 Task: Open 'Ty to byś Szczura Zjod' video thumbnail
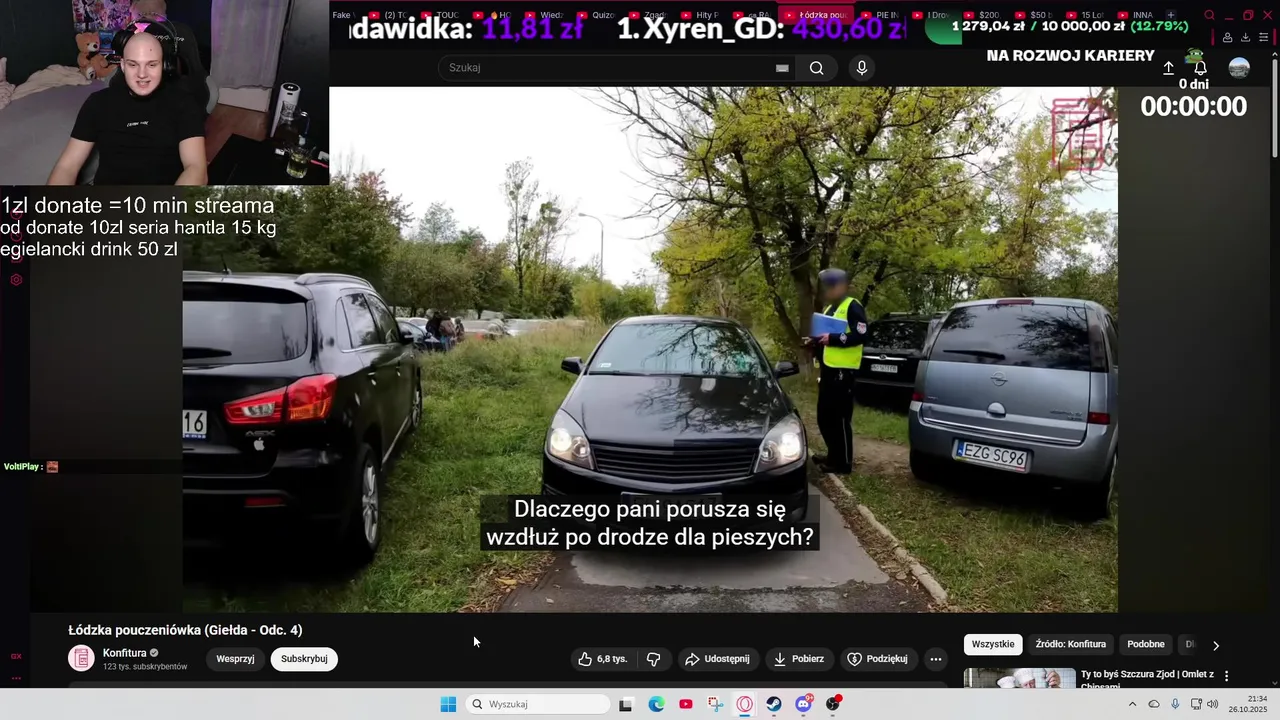pyautogui.click(x=1019, y=679)
